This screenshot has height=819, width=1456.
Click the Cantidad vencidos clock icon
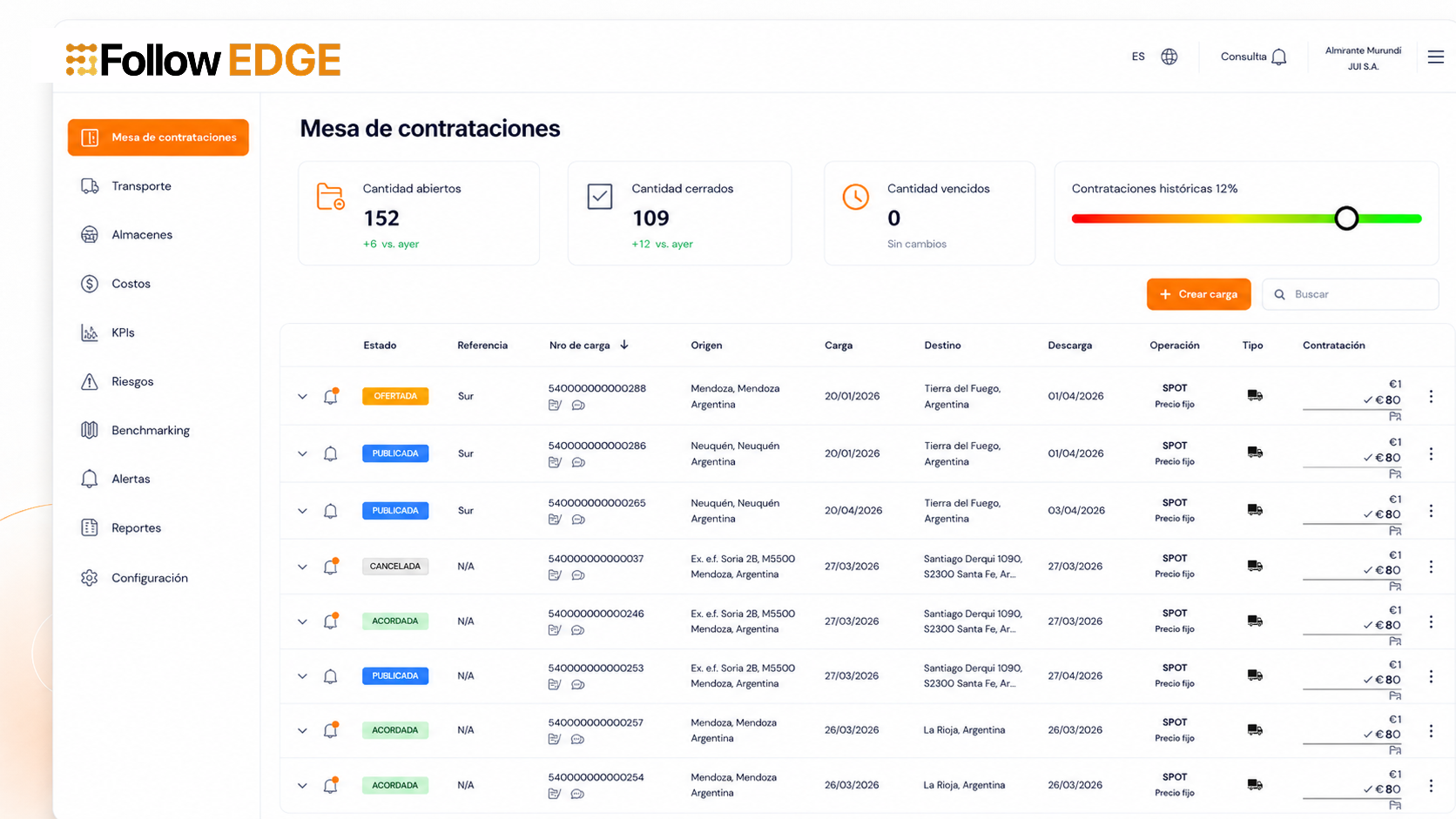[856, 197]
